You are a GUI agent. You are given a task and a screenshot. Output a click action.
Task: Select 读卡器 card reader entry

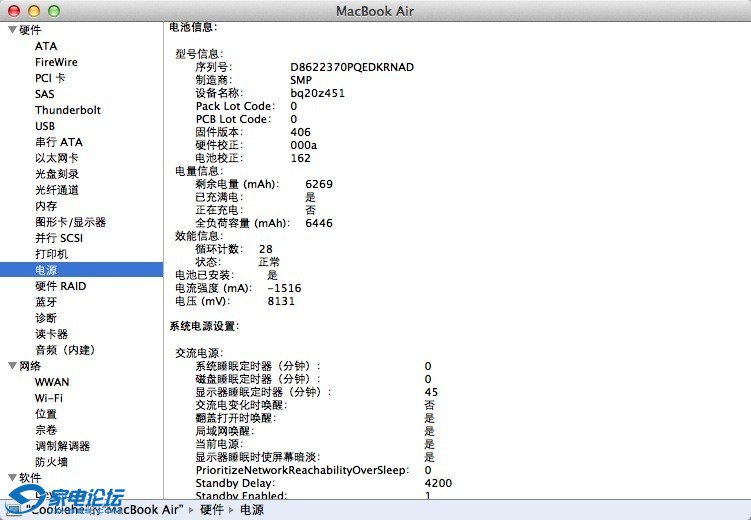pyautogui.click(x=51, y=334)
